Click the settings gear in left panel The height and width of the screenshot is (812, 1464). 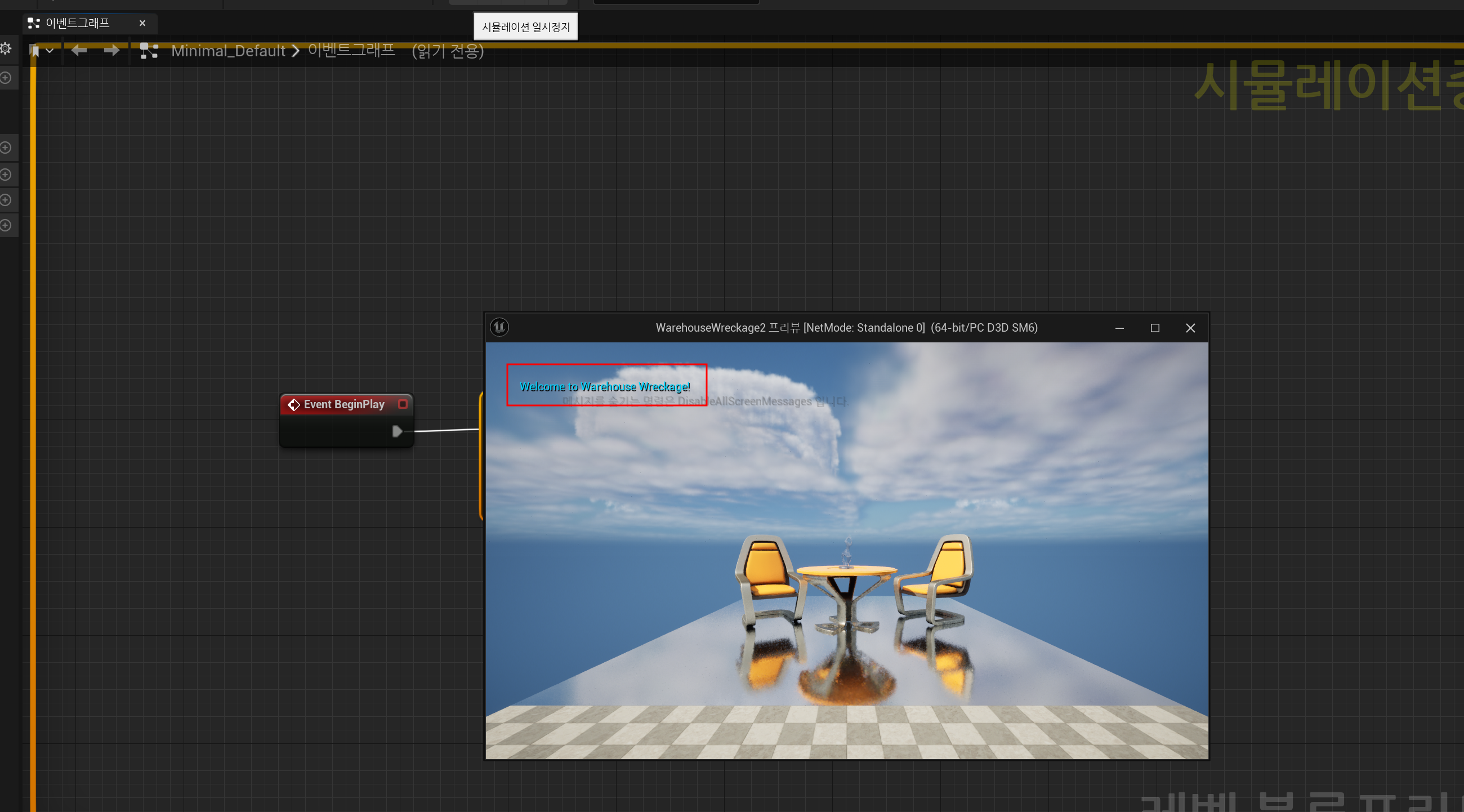point(6,49)
